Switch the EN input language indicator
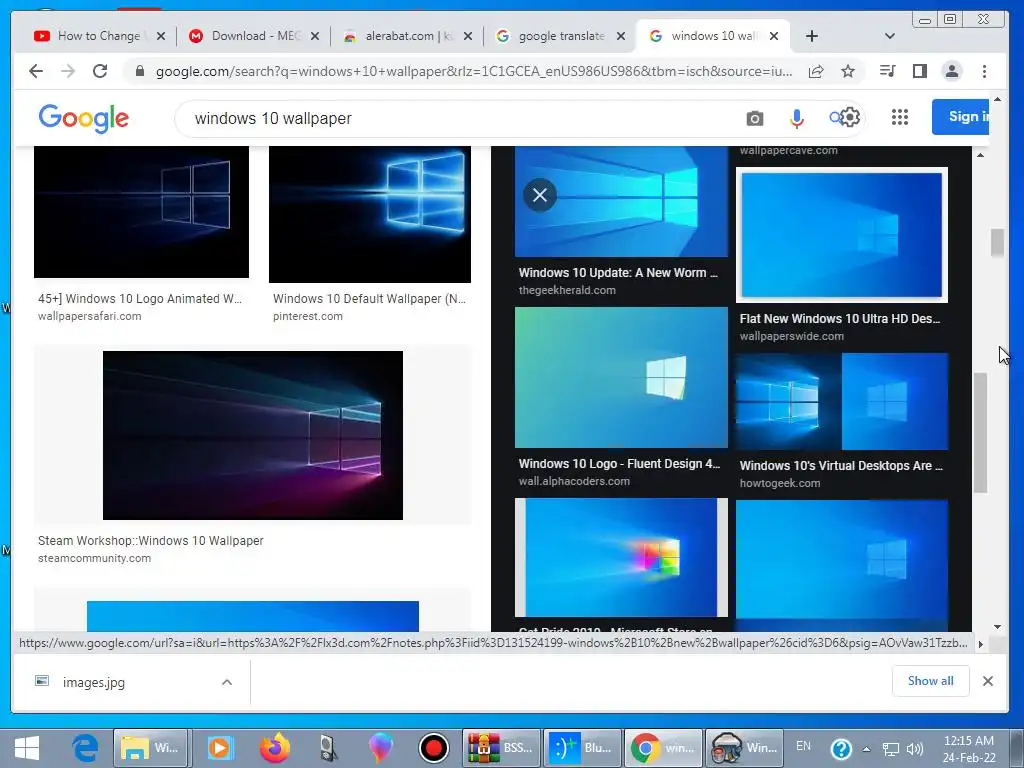The image size is (1024, 768). click(803, 746)
